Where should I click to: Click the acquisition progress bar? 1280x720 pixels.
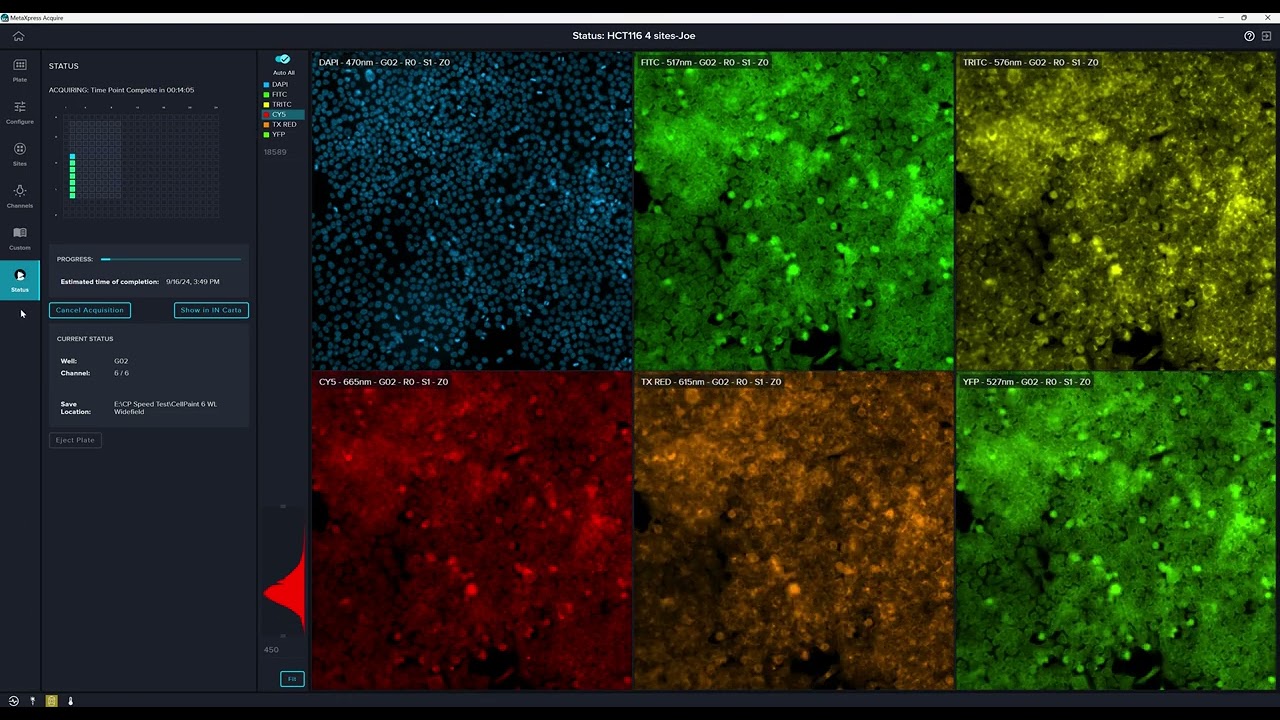[x=171, y=259]
